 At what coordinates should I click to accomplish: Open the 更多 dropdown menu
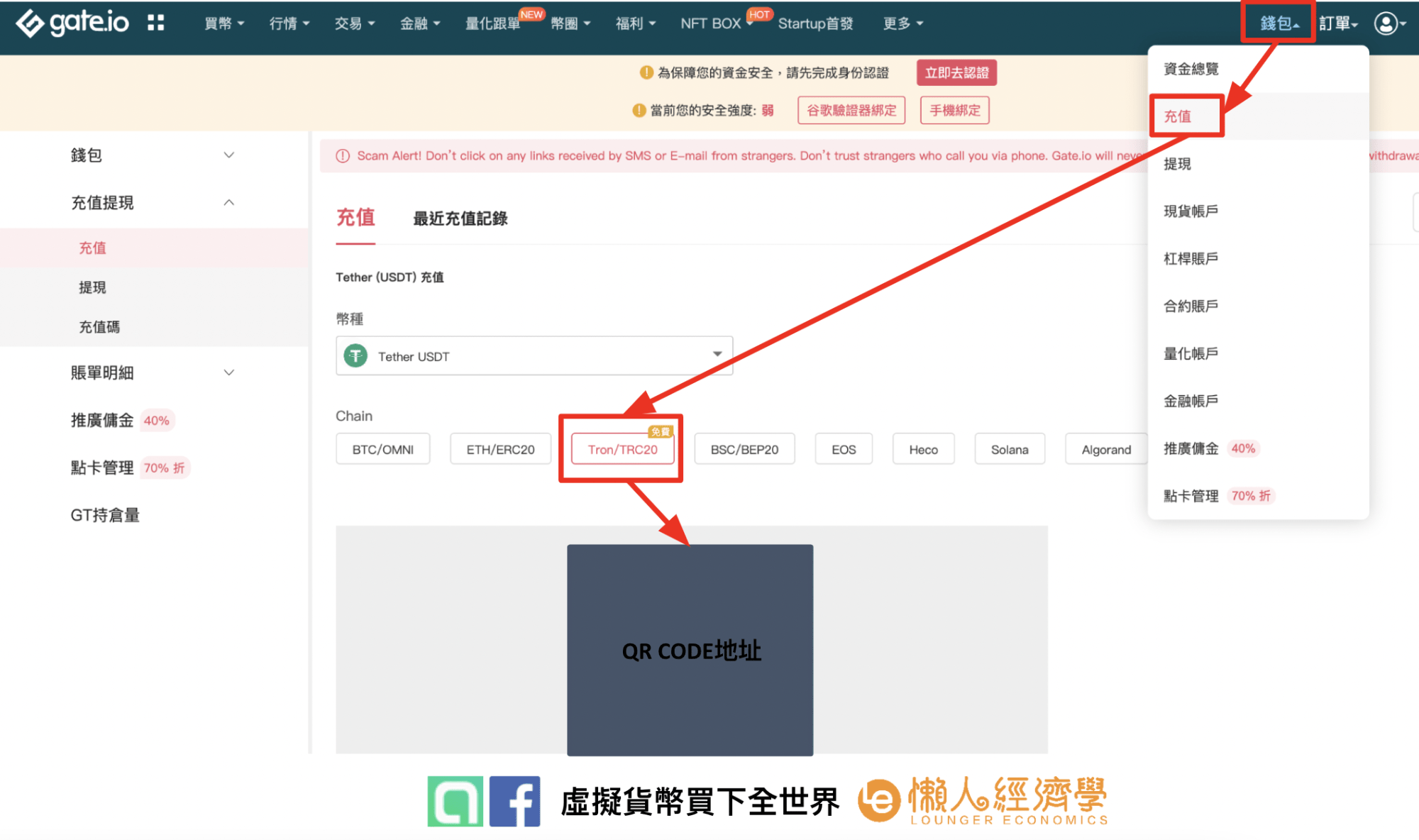pyautogui.click(x=903, y=23)
